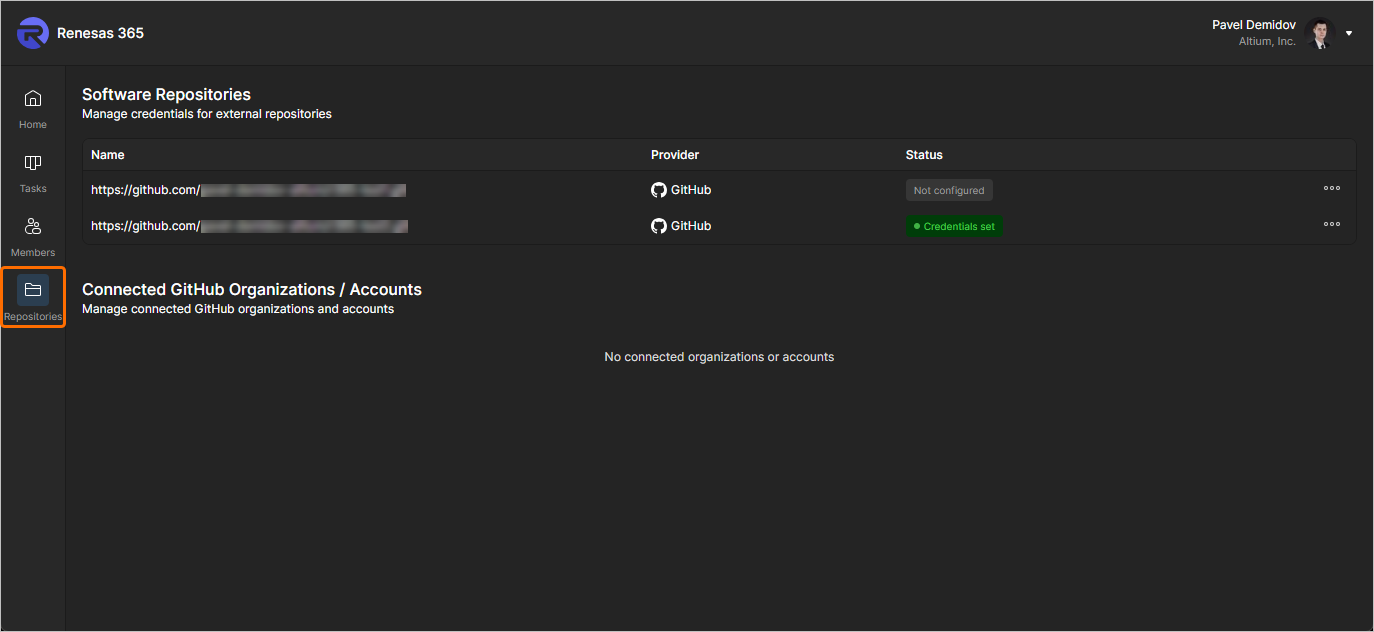Click the Renesas 365 title text
This screenshot has height=632, width=1374.
(100, 33)
